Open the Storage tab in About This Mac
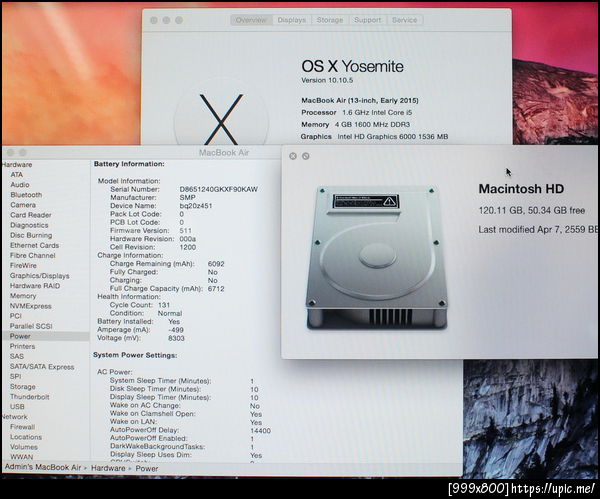Viewport: 600px width, 499px height. (x=329, y=20)
